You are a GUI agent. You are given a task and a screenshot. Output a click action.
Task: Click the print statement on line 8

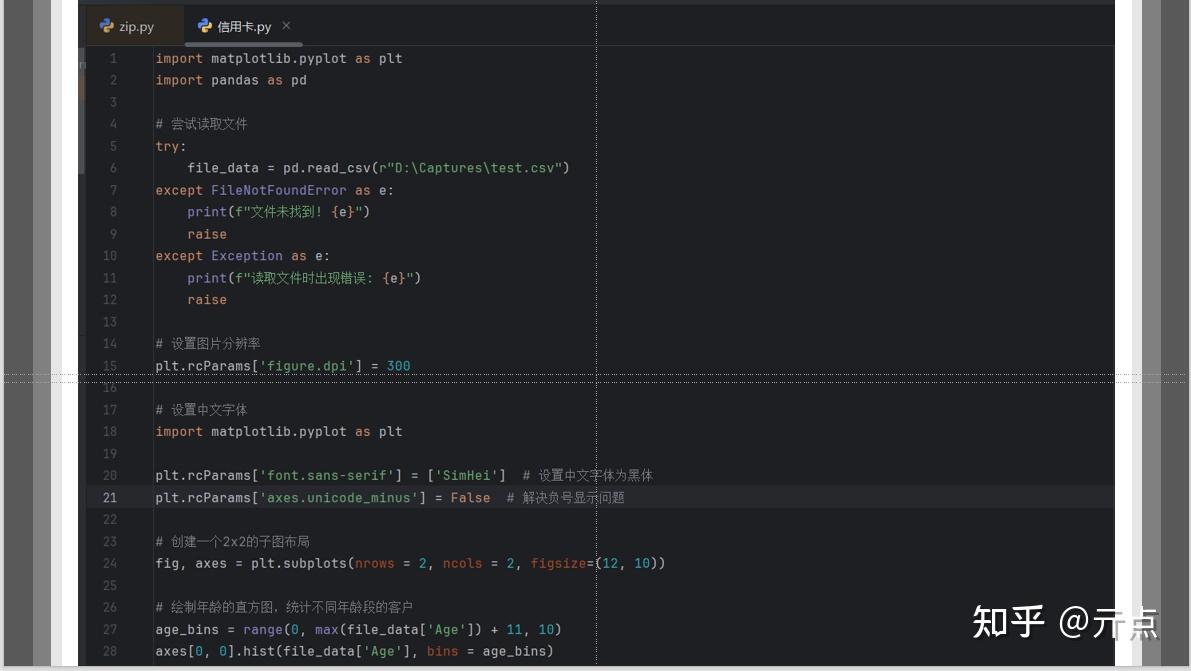coord(206,212)
